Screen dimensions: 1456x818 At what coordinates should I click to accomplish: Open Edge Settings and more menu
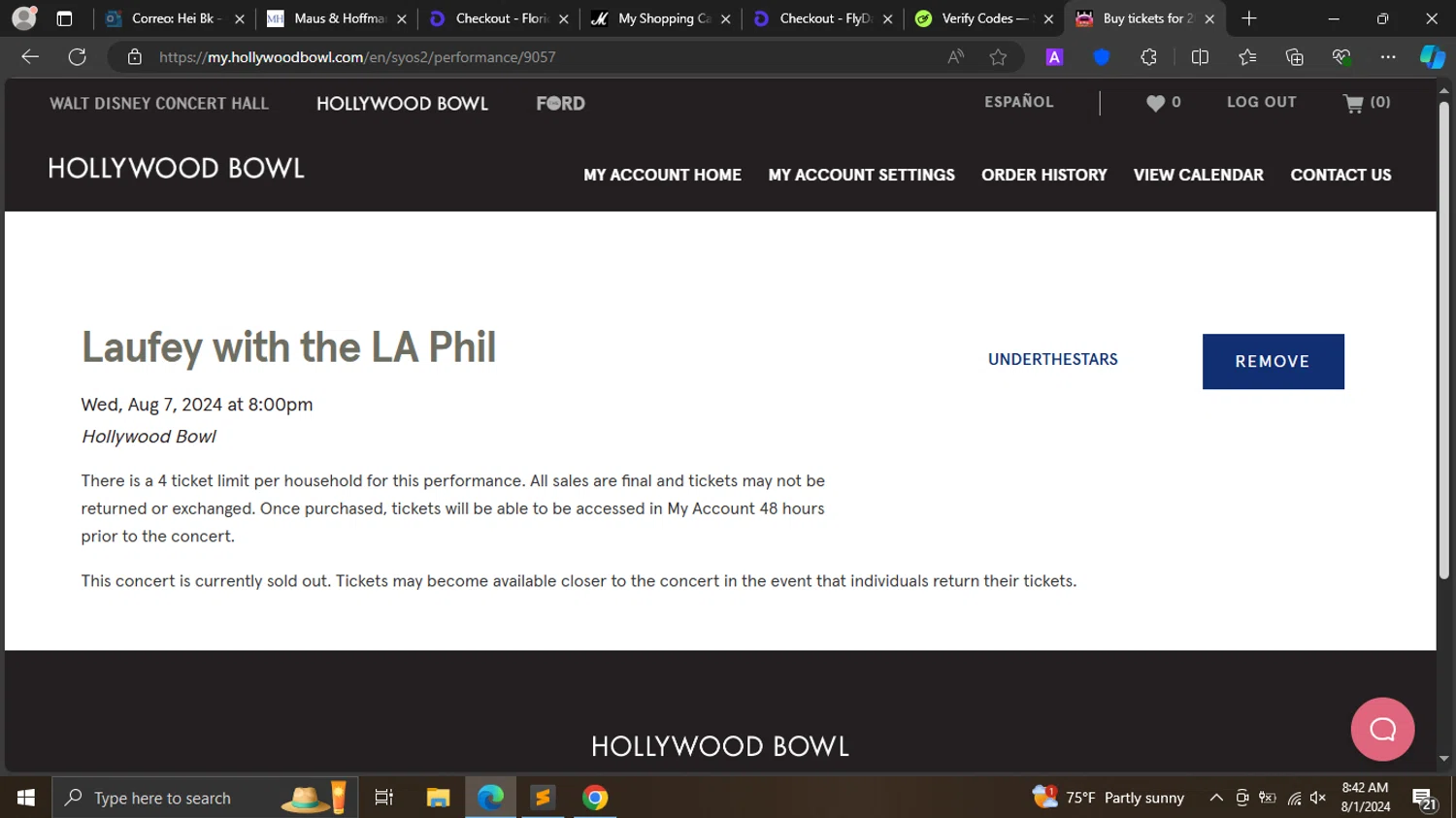(1388, 57)
